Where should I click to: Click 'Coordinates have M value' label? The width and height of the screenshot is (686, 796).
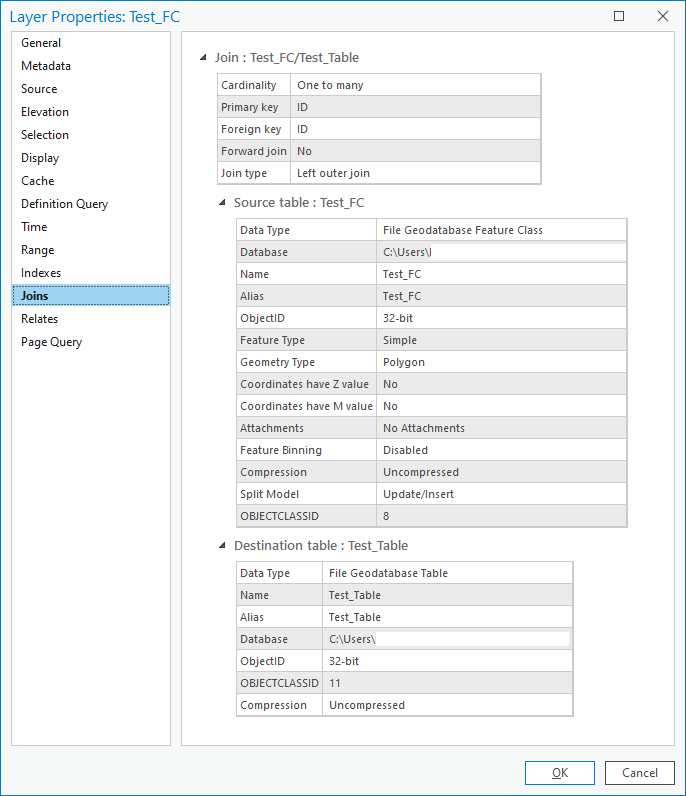click(307, 406)
